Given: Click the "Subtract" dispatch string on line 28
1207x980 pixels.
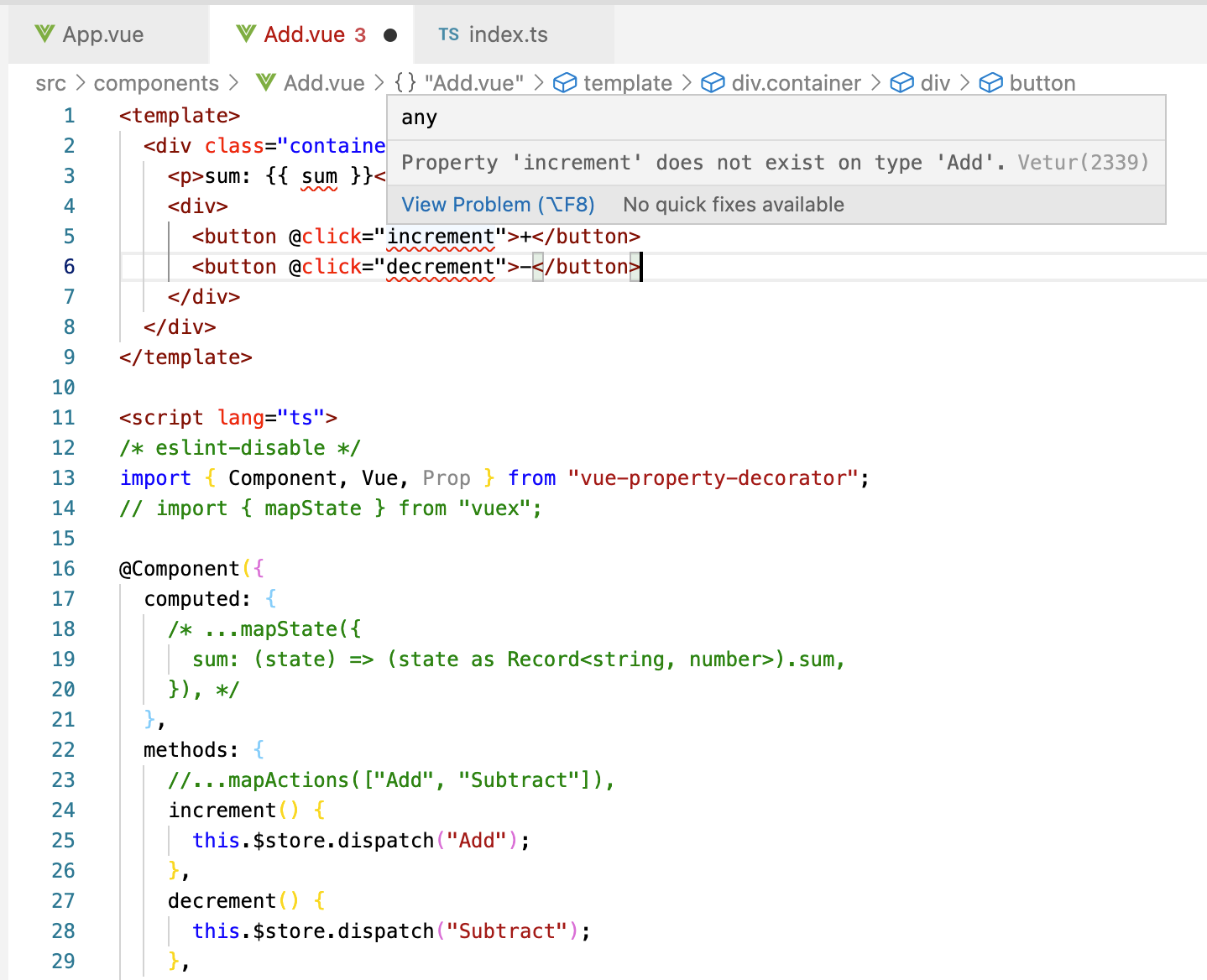Looking at the screenshot, I should [507, 931].
